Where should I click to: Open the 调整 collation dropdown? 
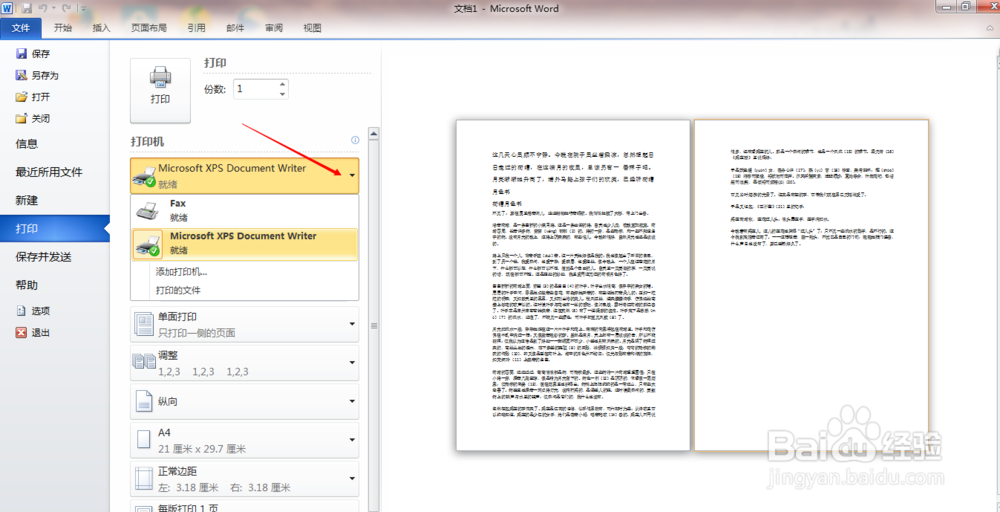pyautogui.click(x=245, y=363)
